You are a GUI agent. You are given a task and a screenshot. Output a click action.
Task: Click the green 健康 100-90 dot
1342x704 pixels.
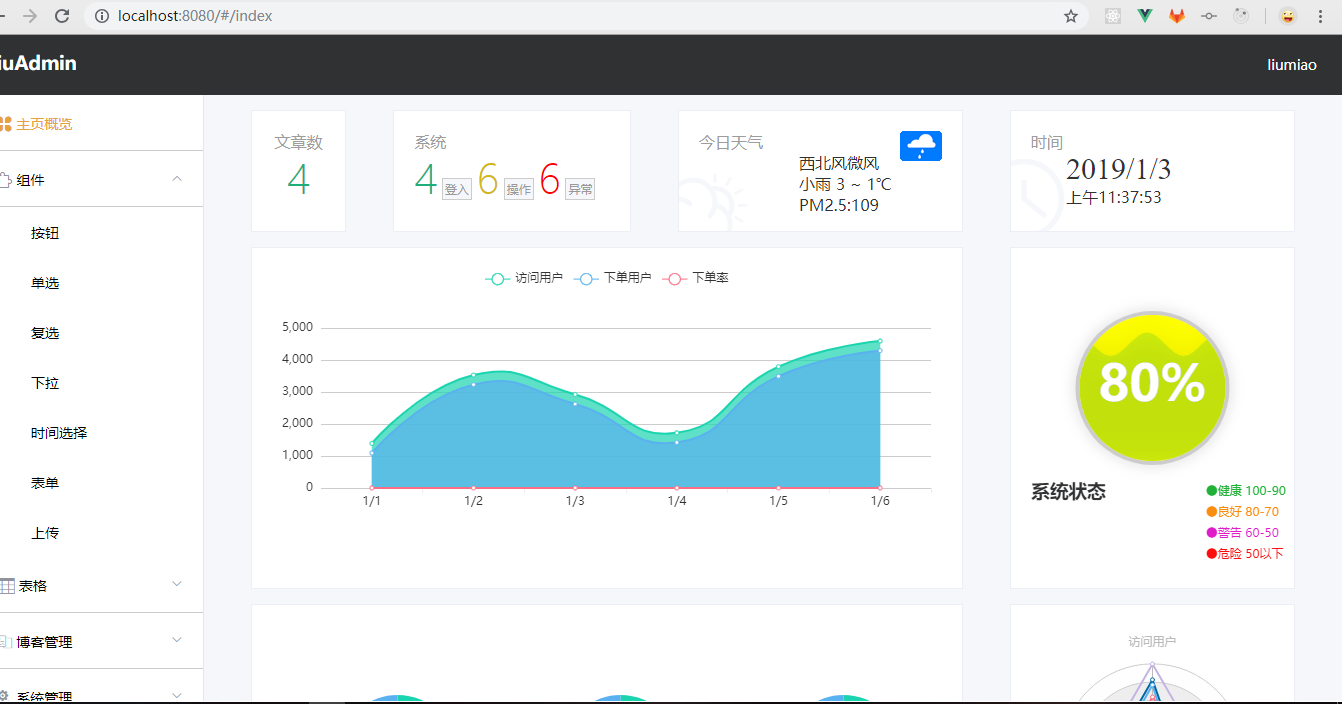pyautogui.click(x=1212, y=491)
